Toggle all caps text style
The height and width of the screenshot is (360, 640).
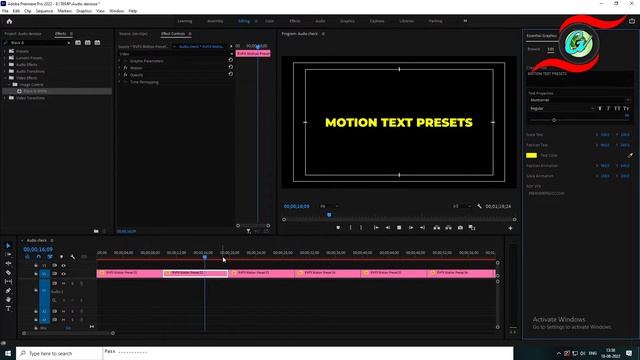pyautogui.click(x=617, y=109)
